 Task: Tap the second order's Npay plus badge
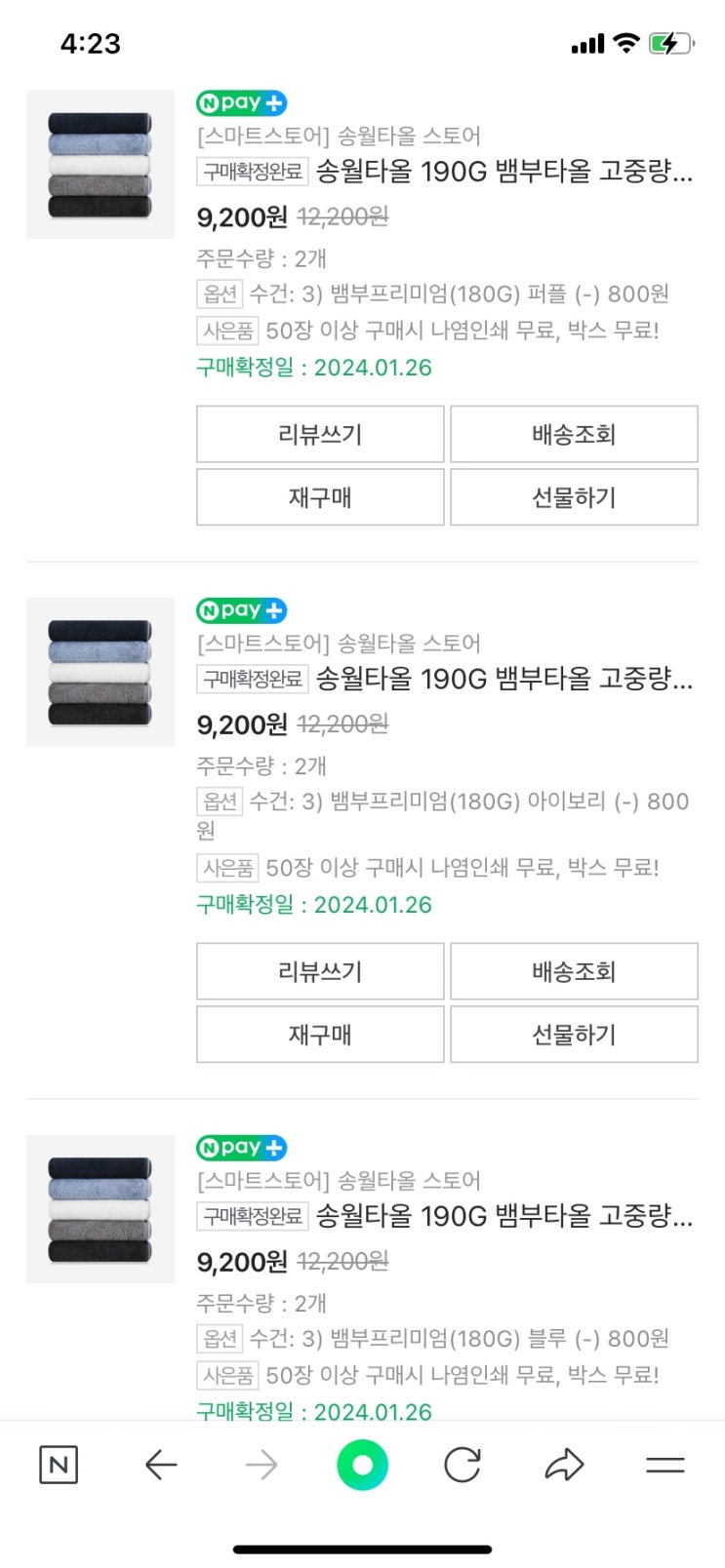click(241, 610)
